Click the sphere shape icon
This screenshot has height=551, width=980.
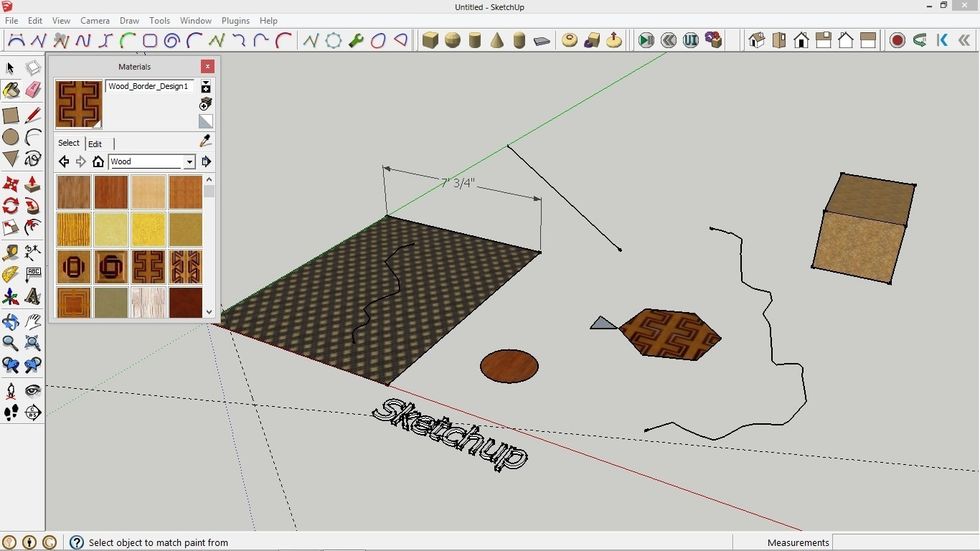452,41
